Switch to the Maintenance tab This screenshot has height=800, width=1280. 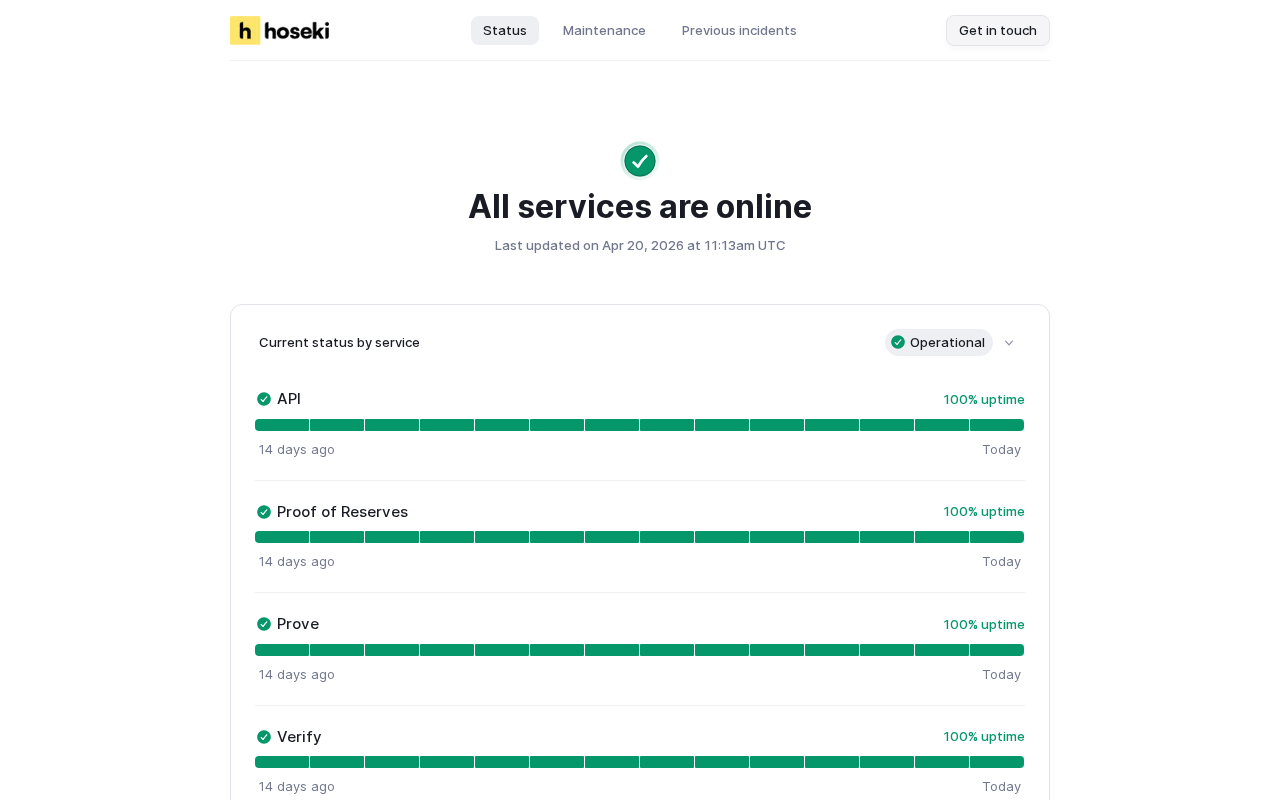pos(604,30)
